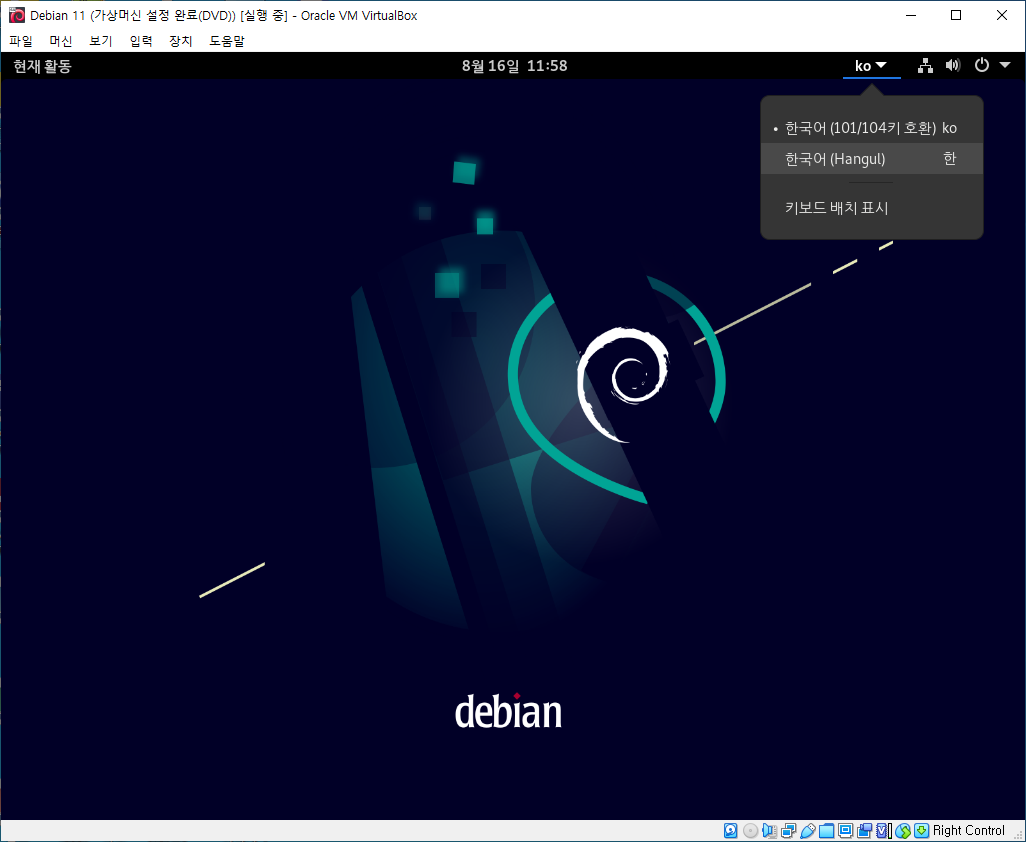Viewport: 1026px width, 842px height.
Task: Open the 보기 menu
Action: tap(101, 41)
